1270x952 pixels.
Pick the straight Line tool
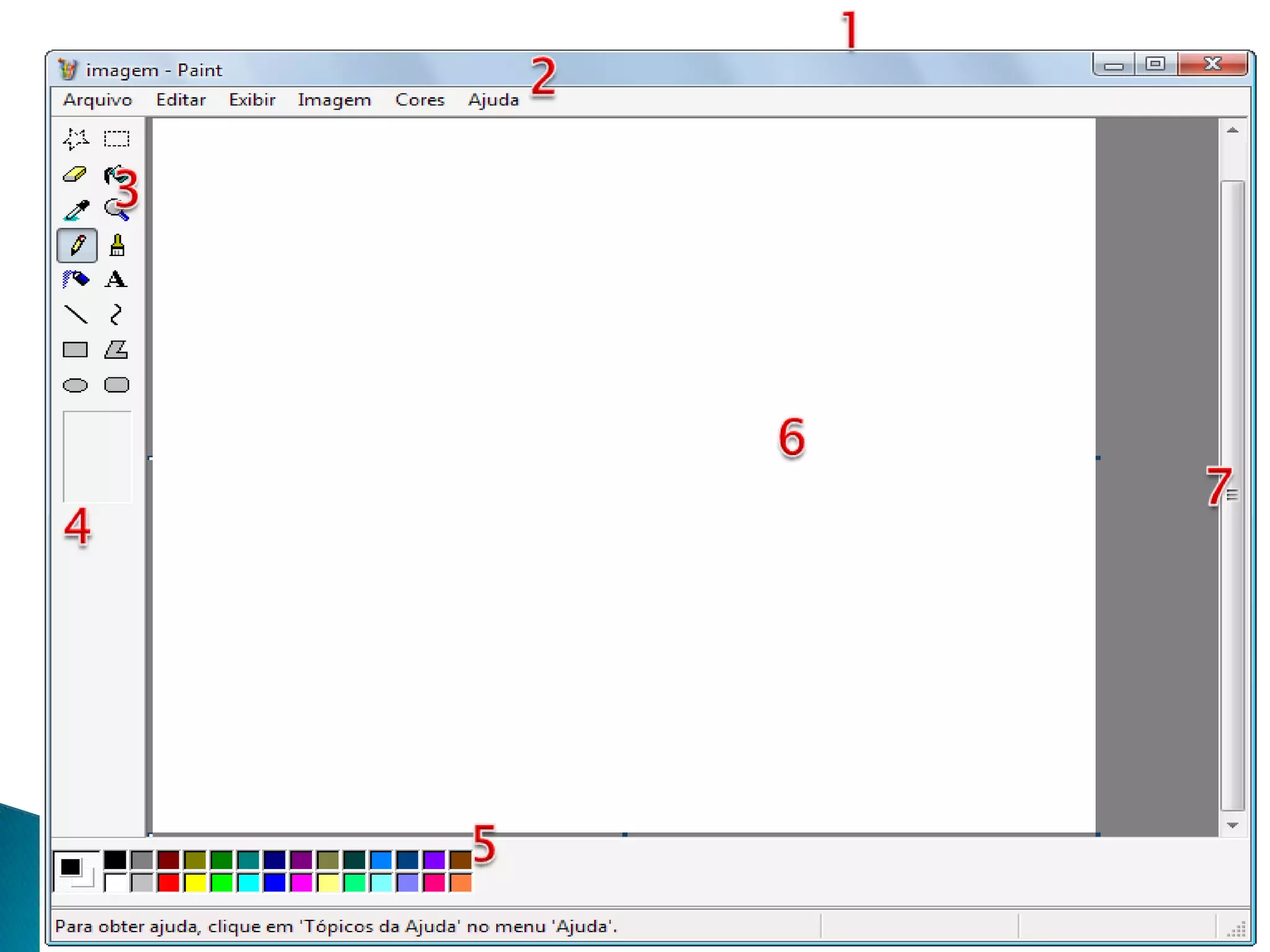coord(76,315)
